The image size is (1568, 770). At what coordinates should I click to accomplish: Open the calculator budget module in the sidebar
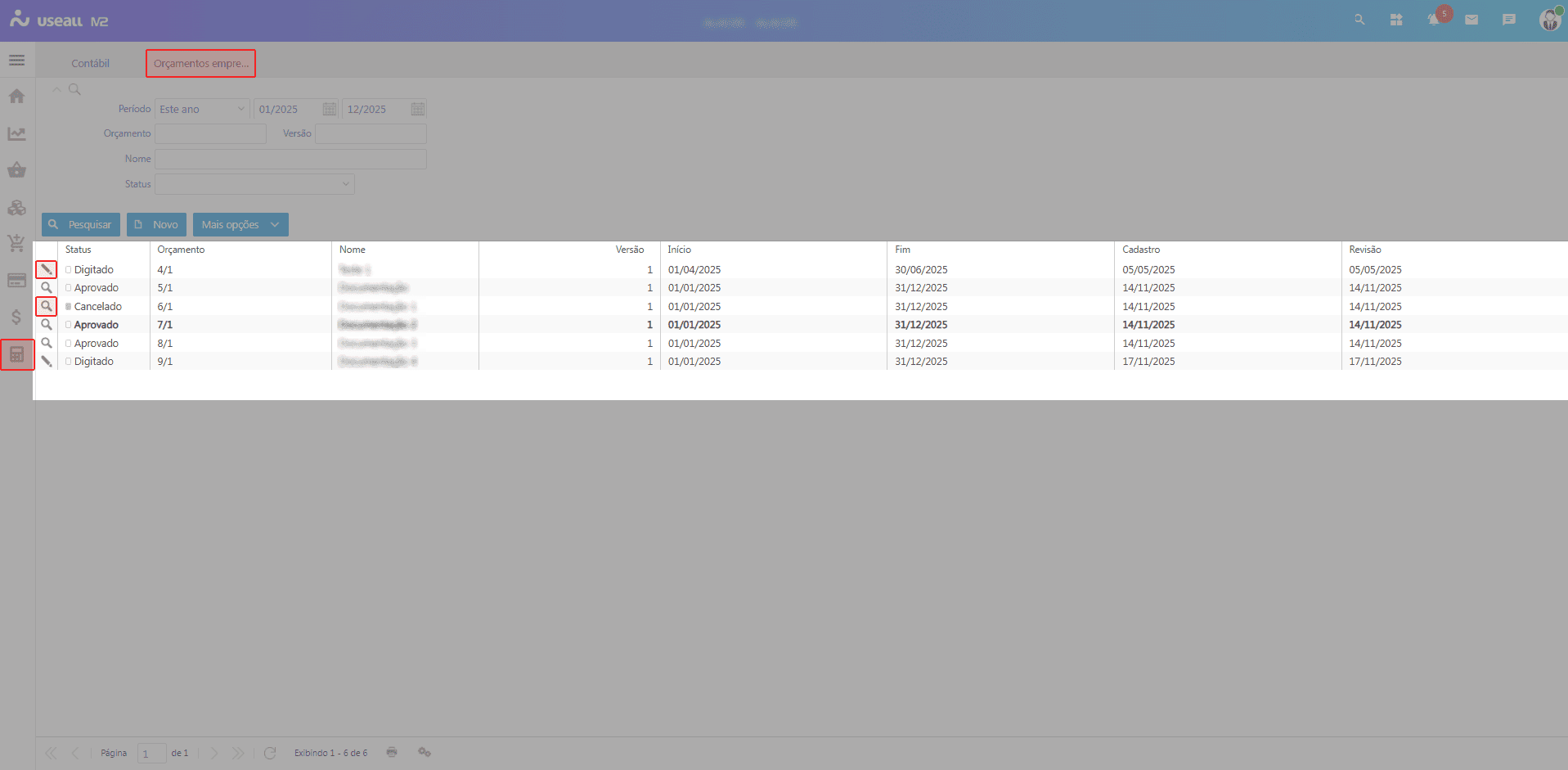coord(17,354)
